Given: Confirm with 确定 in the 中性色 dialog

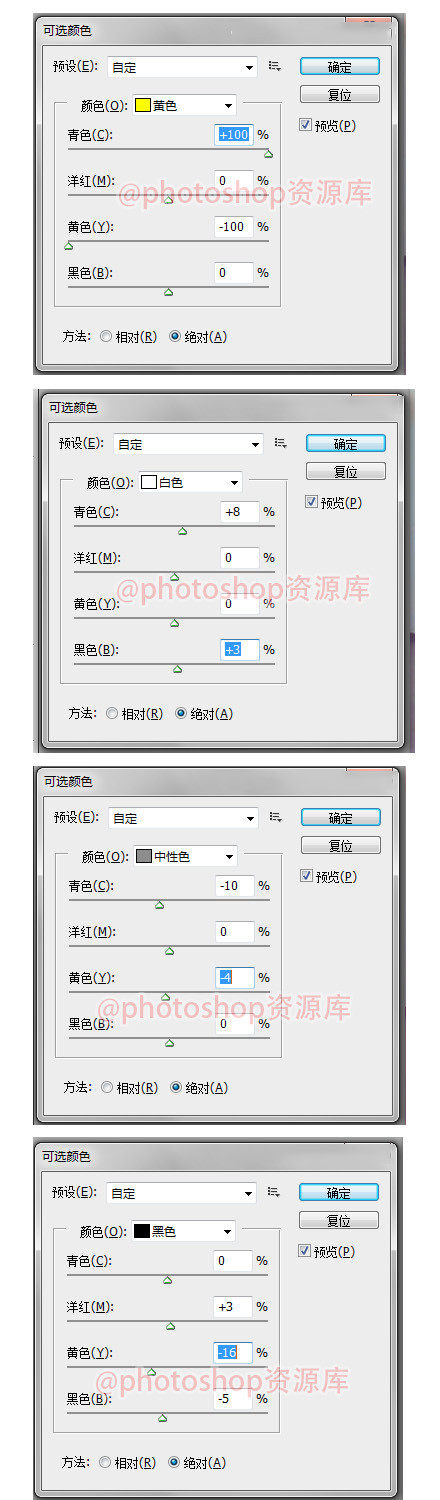Looking at the screenshot, I should (x=341, y=817).
